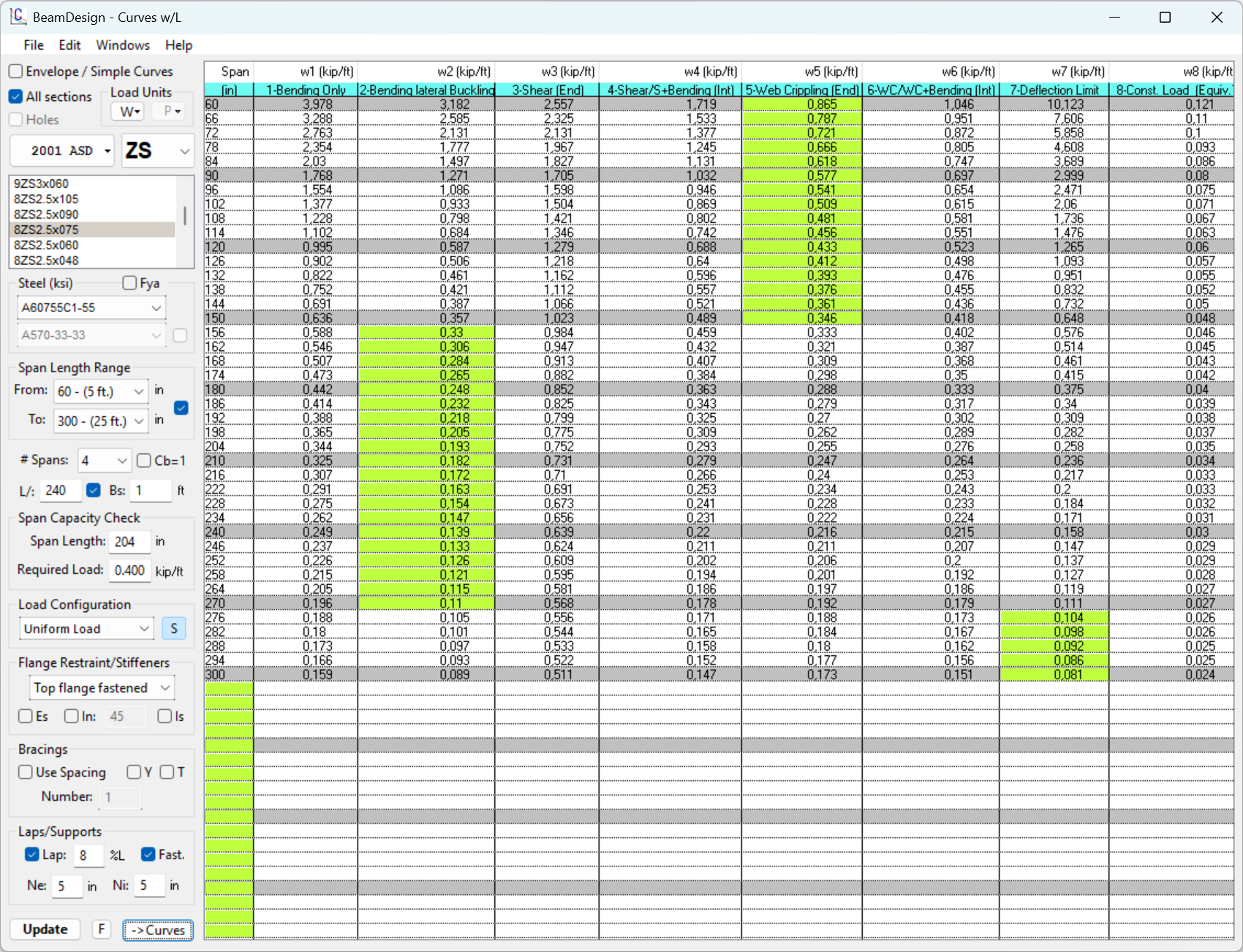Select section 8ZS2.5x090 in the list

point(46,214)
